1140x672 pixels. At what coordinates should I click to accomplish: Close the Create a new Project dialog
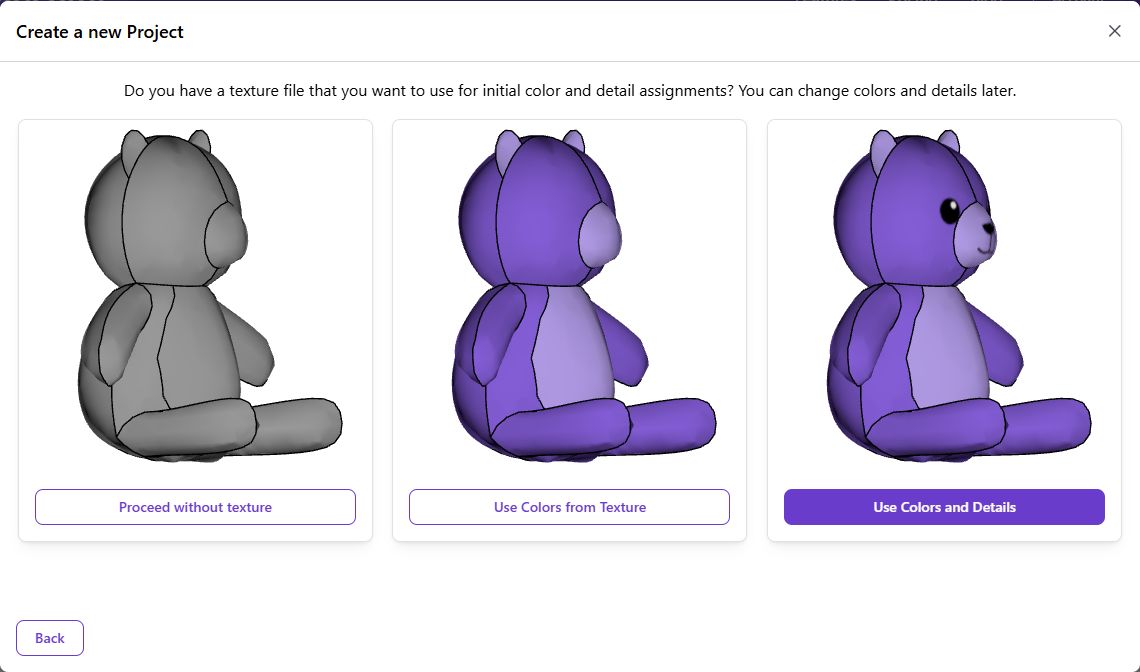pyautogui.click(x=1115, y=31)
